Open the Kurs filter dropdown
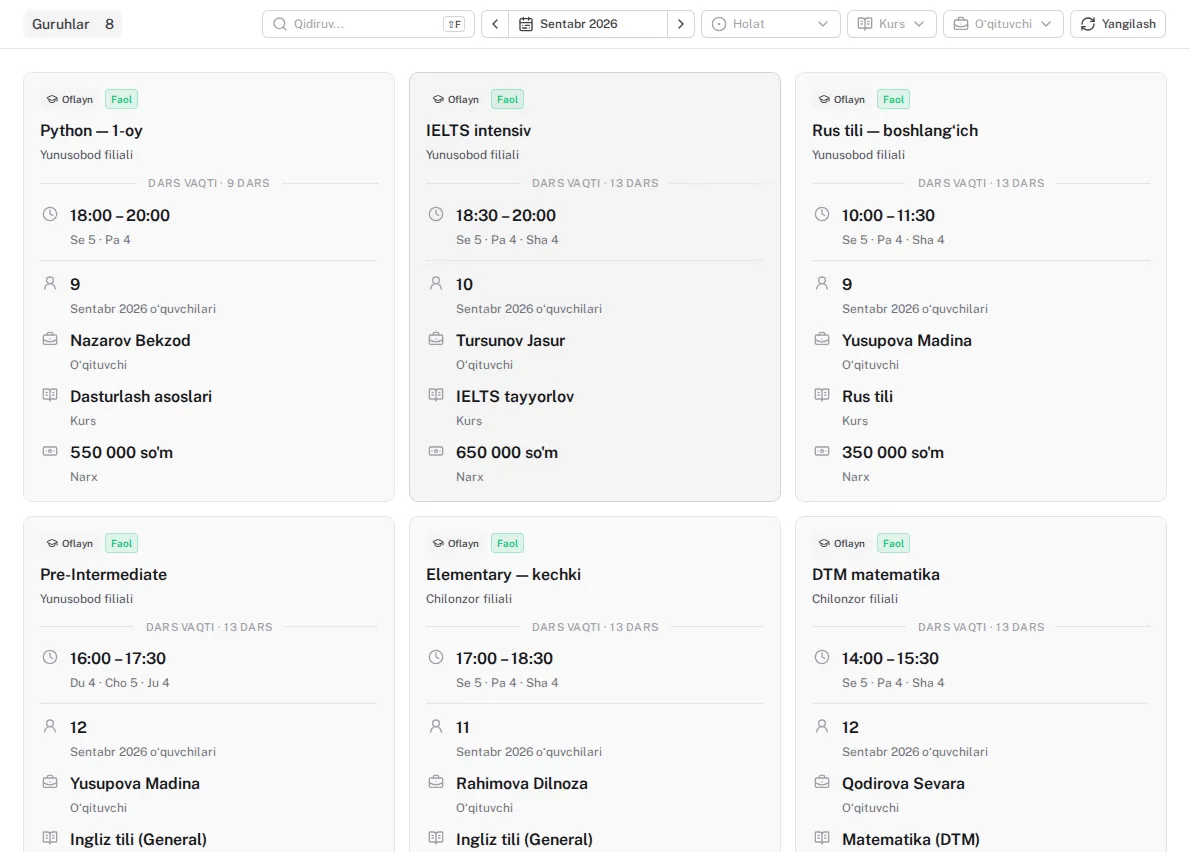1190x852 pixels. (x=891, y=24)
